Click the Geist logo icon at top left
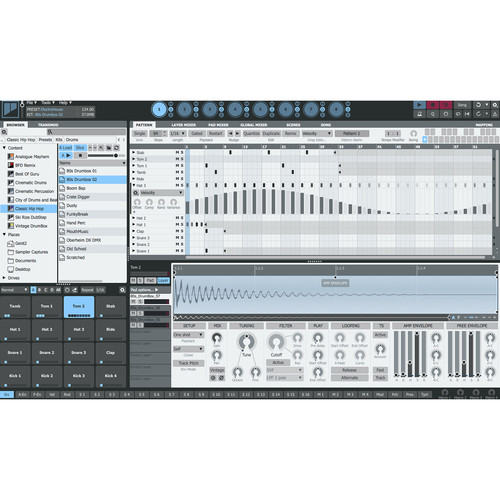 pyautogui.click(x=10, y=109)
